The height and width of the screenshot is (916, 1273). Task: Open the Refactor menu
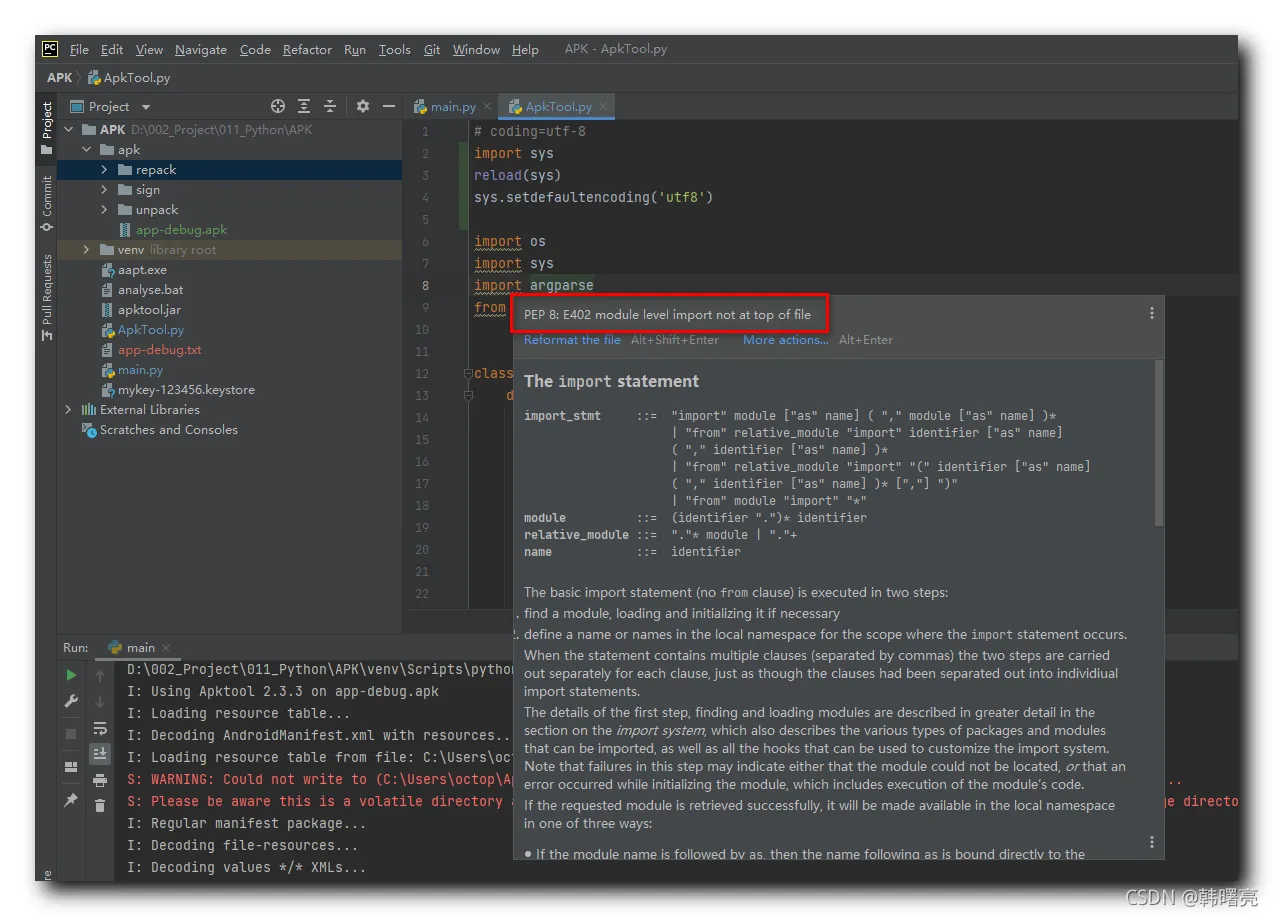pyautogui.click(x=307, y=49)
